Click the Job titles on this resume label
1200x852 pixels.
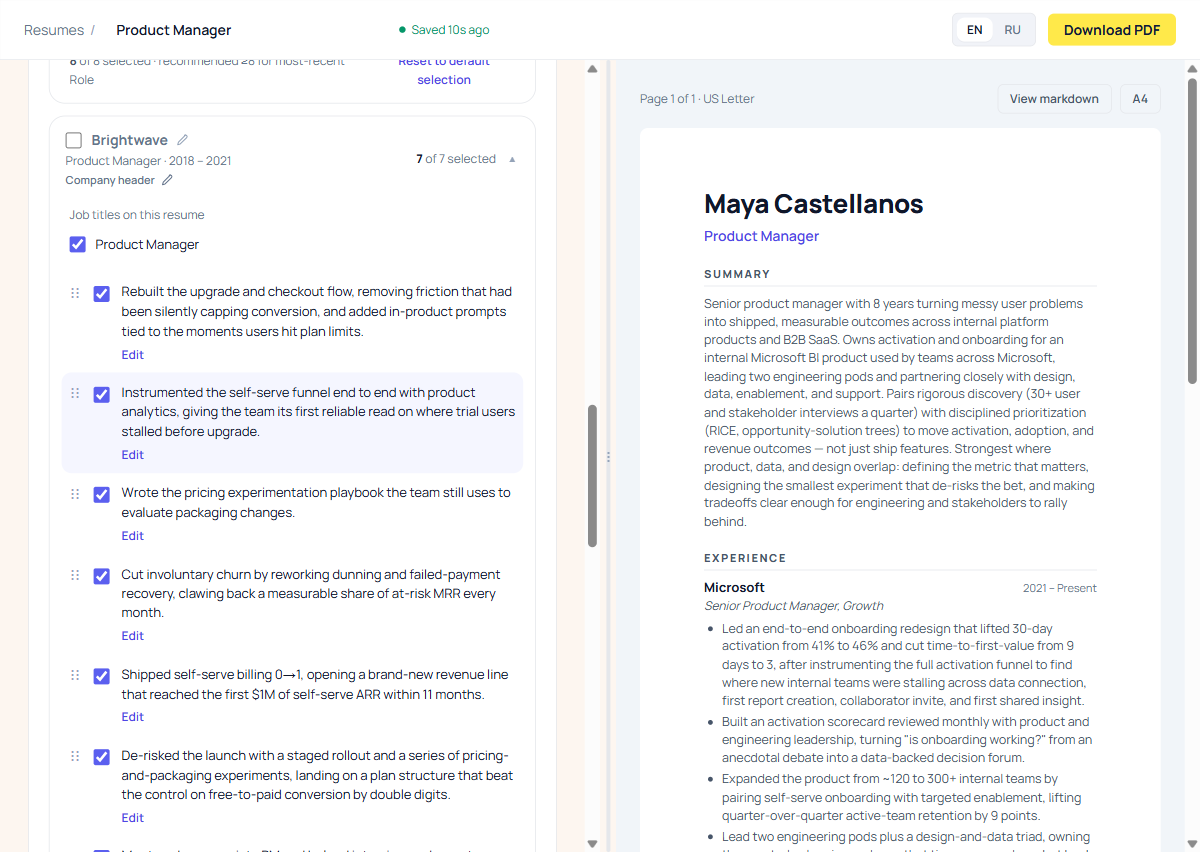[137, 215]
